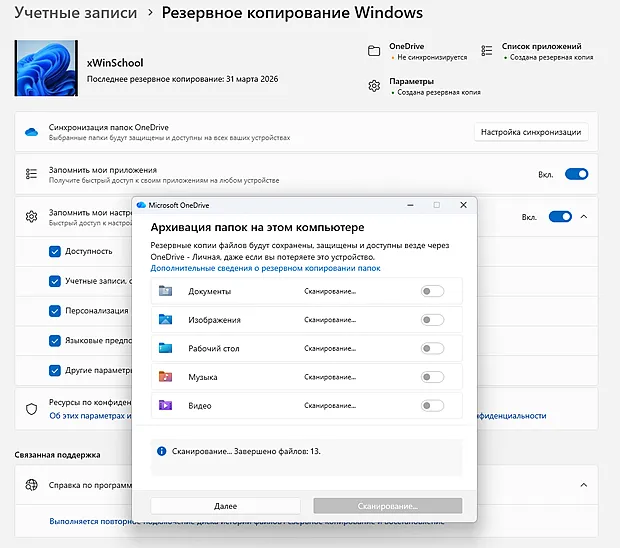Image resolution: width=620 pixels, height=548 pixels.
Task: Click the Рабочий стол folder name
Action: click(214, 348)
